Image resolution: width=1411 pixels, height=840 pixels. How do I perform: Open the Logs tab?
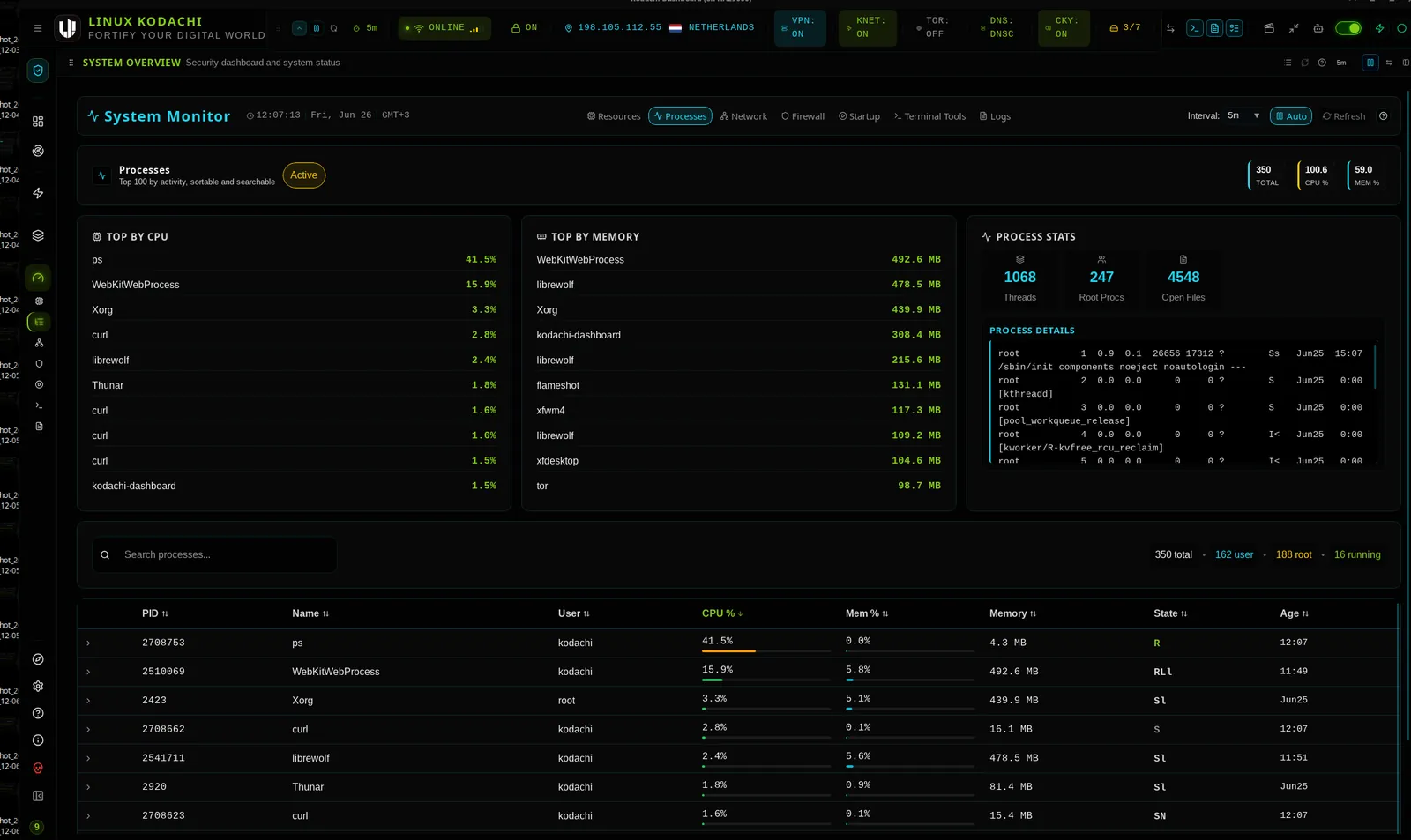[x=995, y=116]
